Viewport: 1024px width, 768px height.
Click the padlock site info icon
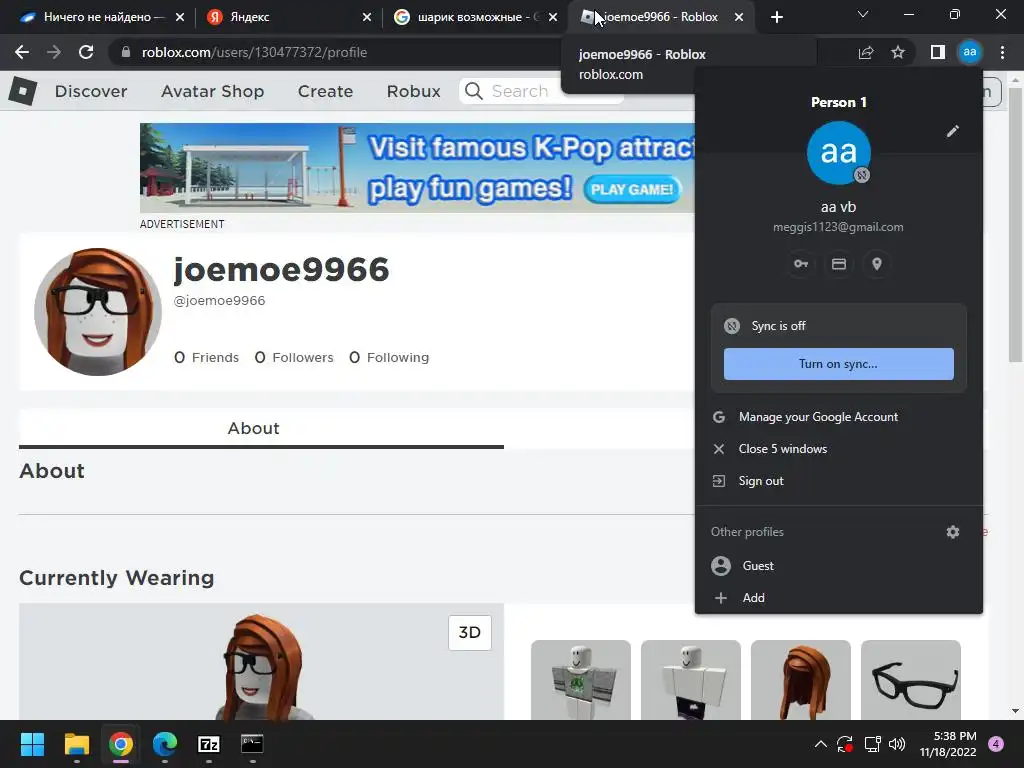(x=126, y=52)
